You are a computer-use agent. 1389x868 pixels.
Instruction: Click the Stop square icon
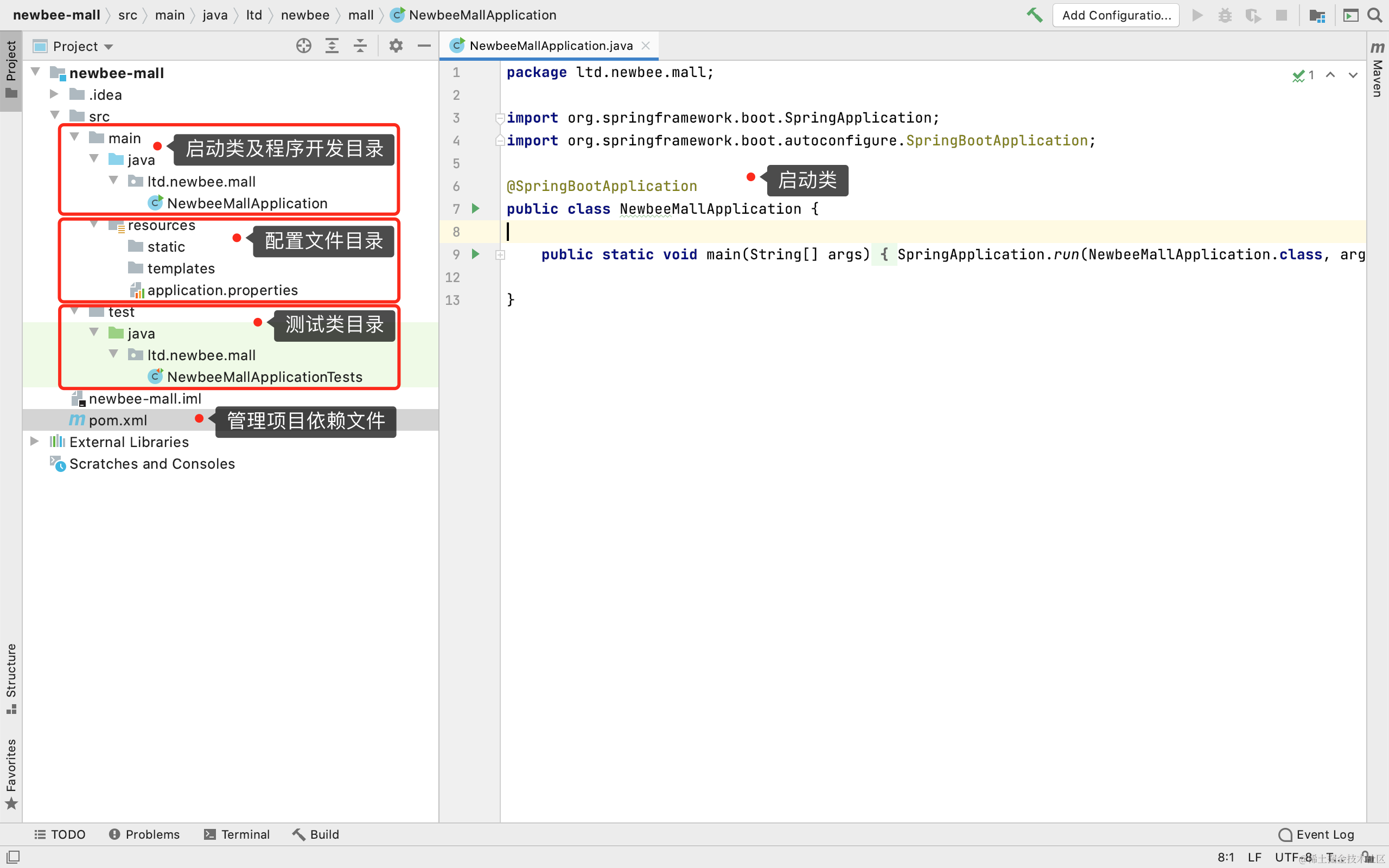pos(1281,15)
